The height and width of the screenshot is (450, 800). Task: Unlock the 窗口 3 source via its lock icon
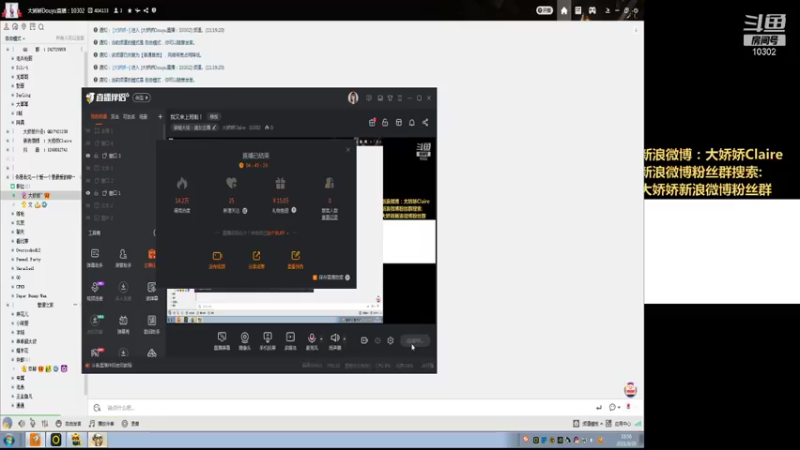click(96, 156)
